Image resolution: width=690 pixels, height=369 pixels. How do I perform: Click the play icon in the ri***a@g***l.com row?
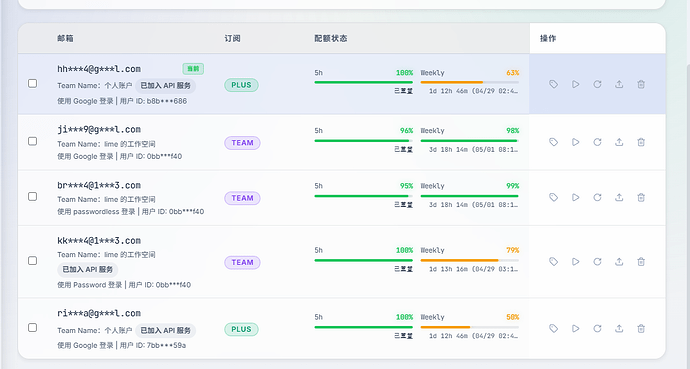click(x=575, y=329)
